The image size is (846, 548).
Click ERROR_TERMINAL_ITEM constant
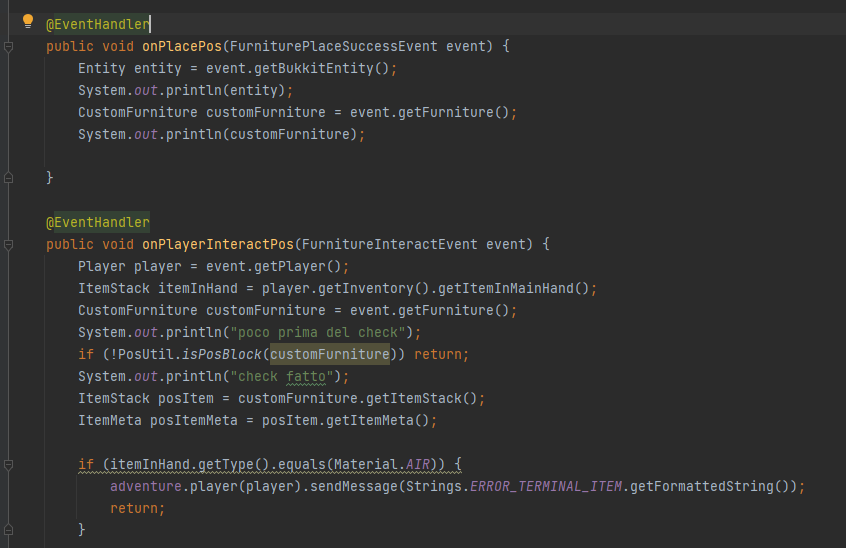coord(546,487)
